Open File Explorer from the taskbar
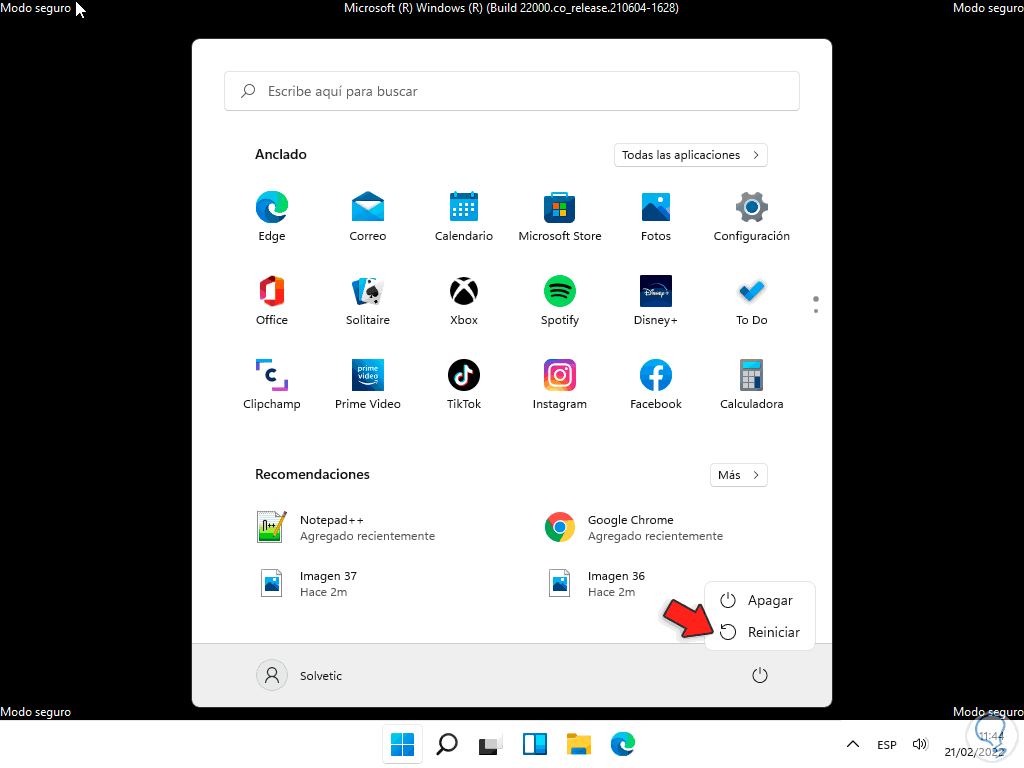1024x768 pixels. (x=579, y=744)
